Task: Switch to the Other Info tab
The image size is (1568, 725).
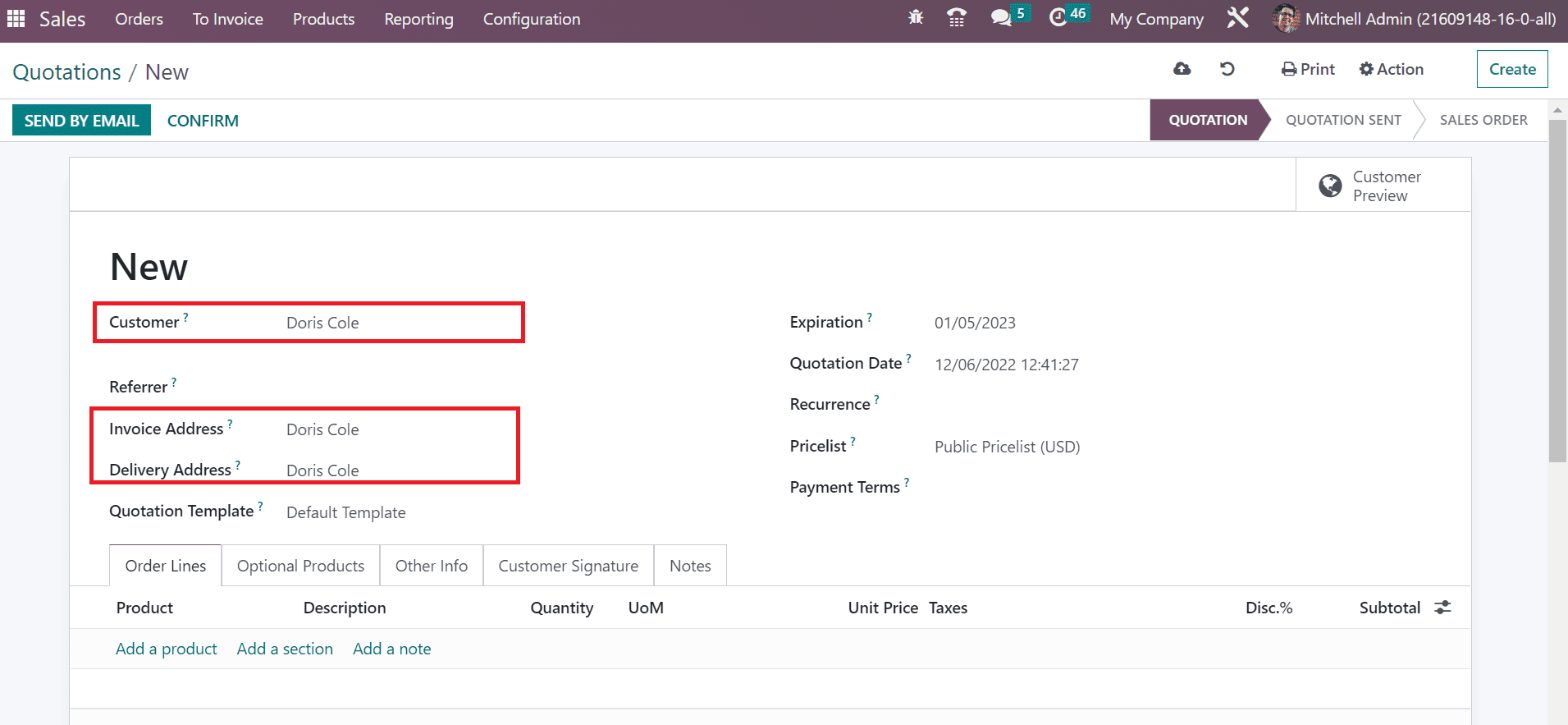Action: tap(432, 566)
